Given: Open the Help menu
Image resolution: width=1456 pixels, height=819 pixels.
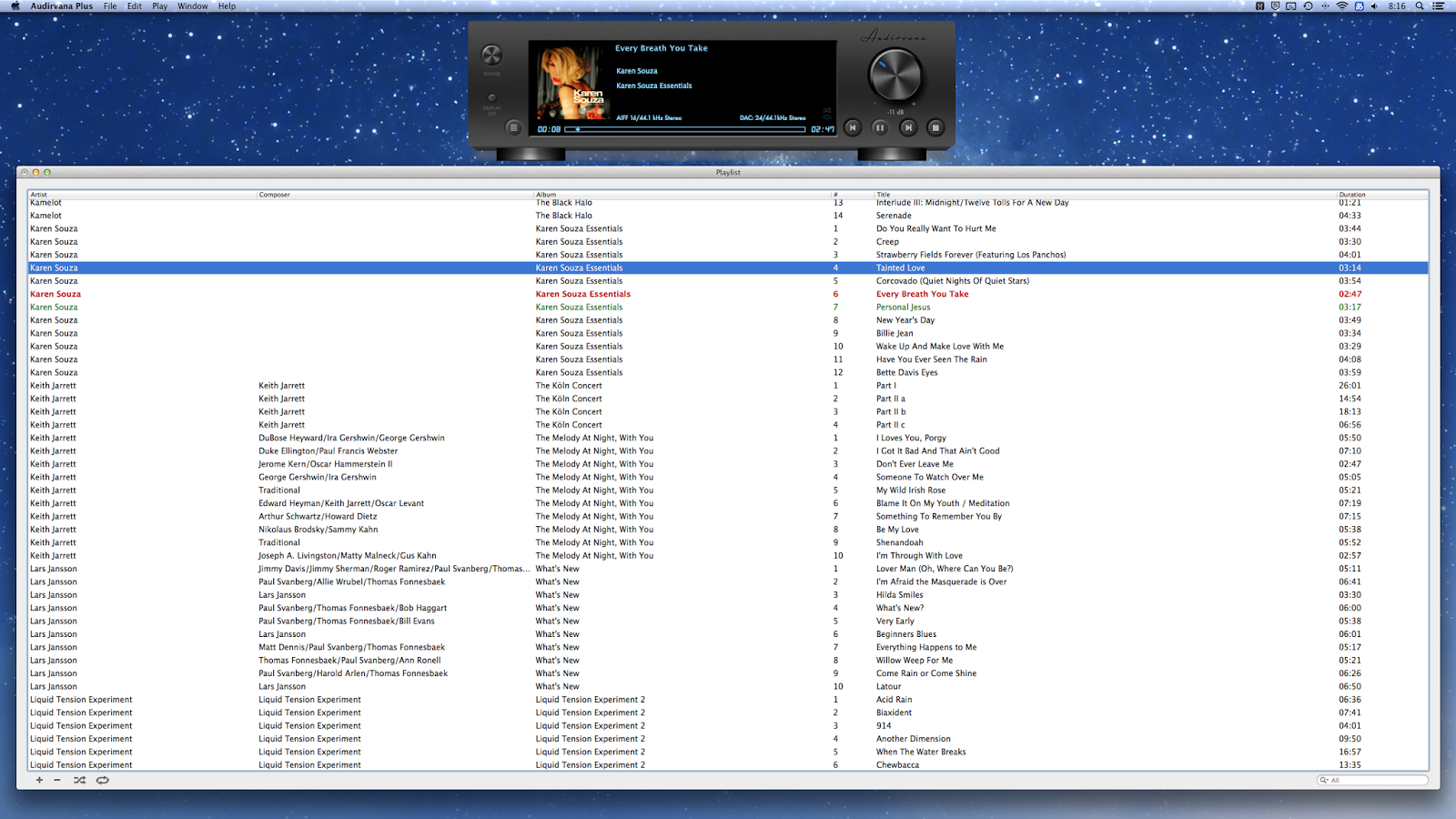Looking at the screenshot, I should click(x=227, y=6).
